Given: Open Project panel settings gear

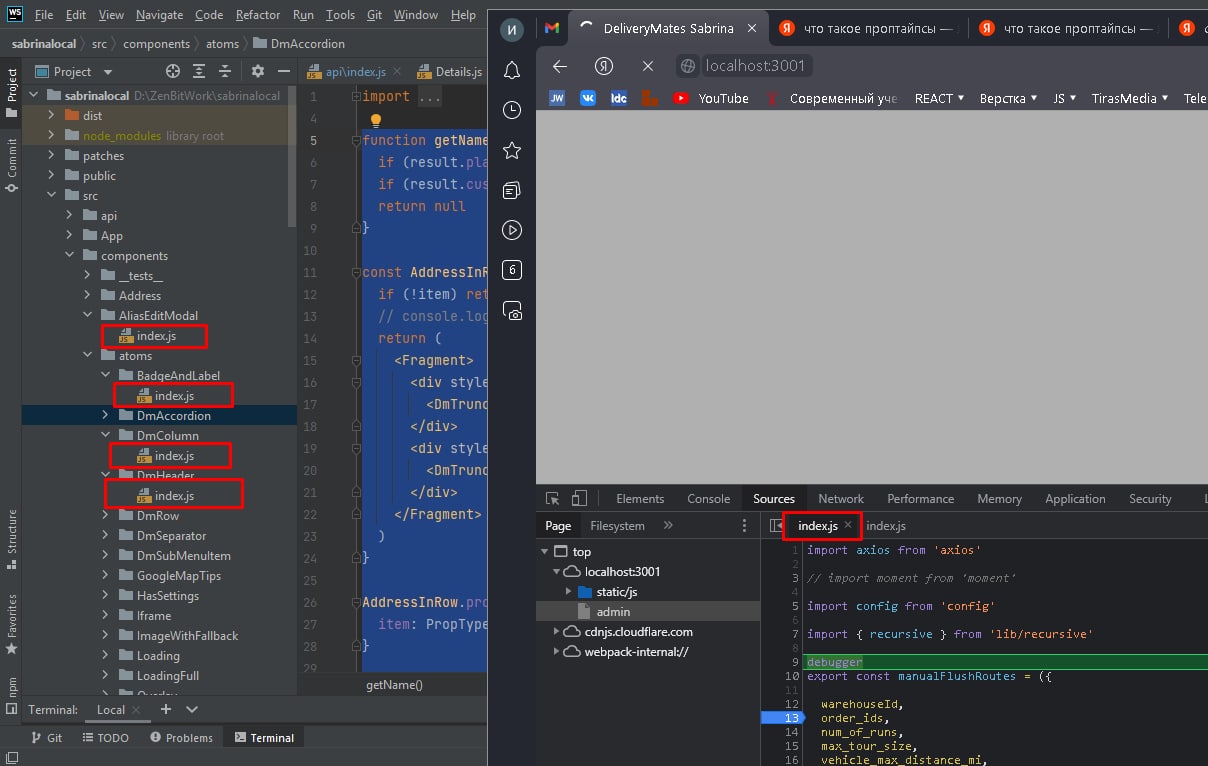Looking at the screenshot, I should coord(257,71).
